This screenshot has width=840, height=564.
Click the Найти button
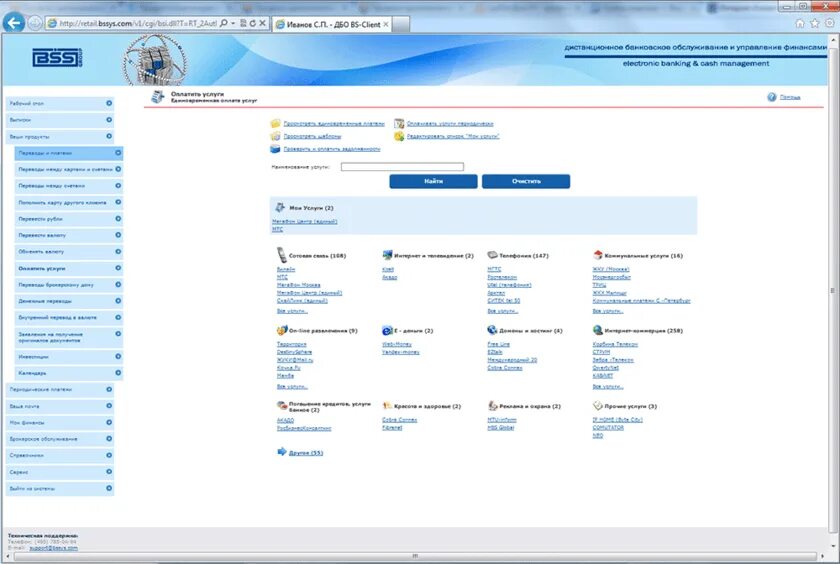click(x=433, y=181)
